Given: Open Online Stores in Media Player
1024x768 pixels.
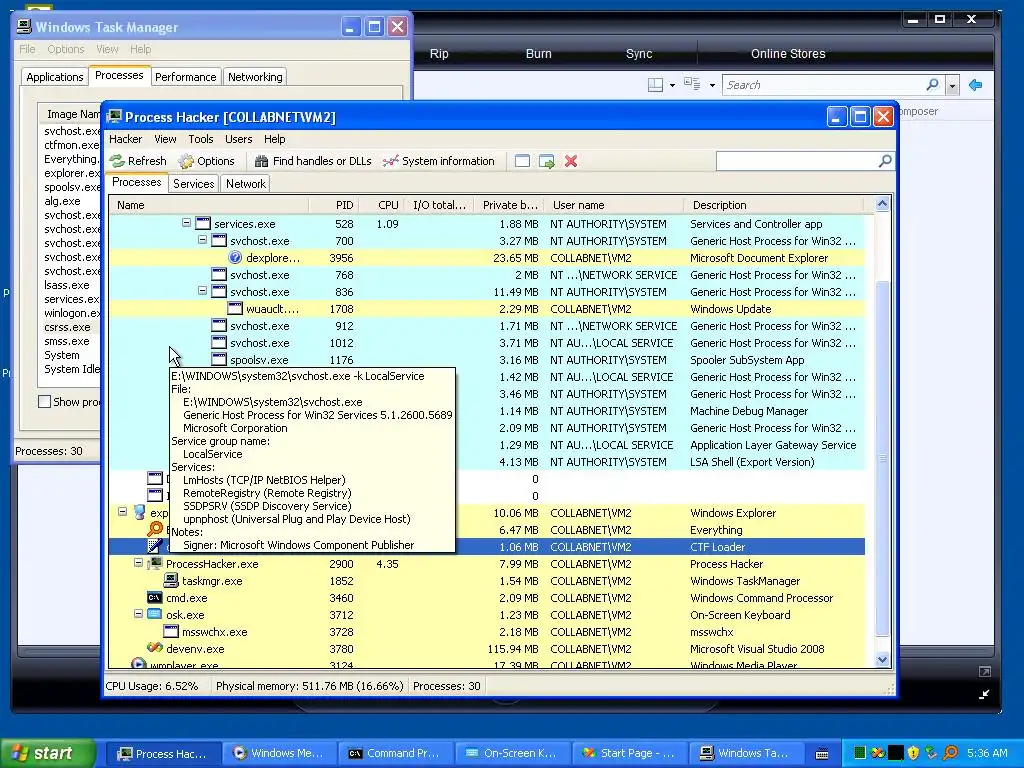Looking at the screenshot, I should 788,54.
